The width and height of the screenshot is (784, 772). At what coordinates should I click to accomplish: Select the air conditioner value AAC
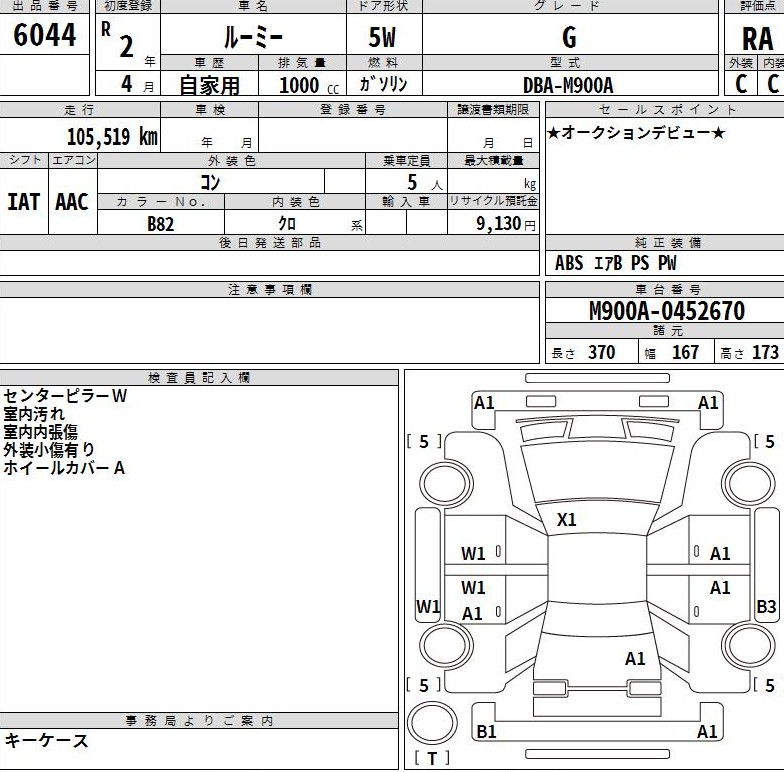coord(72,202)
